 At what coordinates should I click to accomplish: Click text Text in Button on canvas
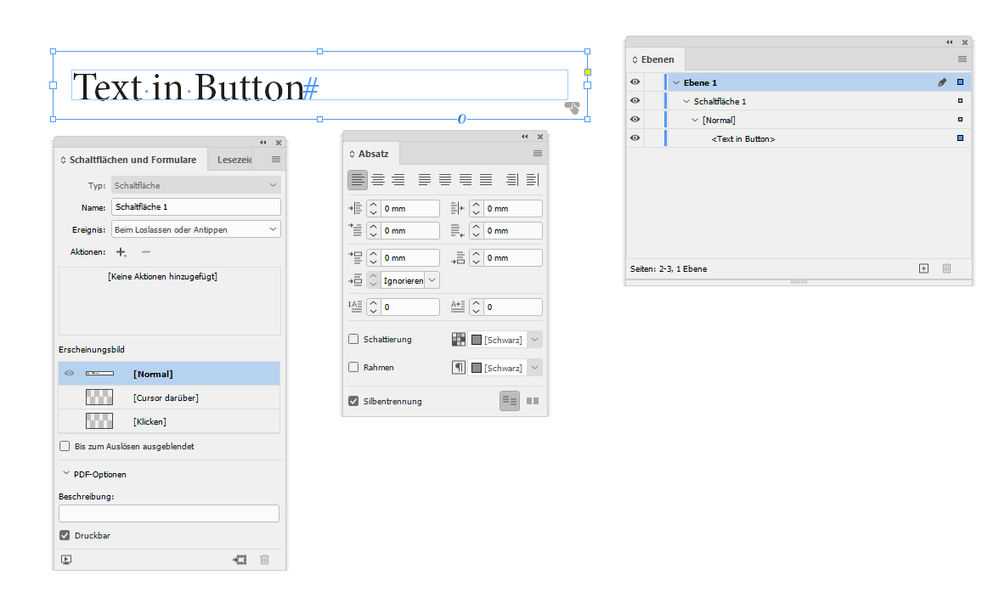tap(188, 87)
